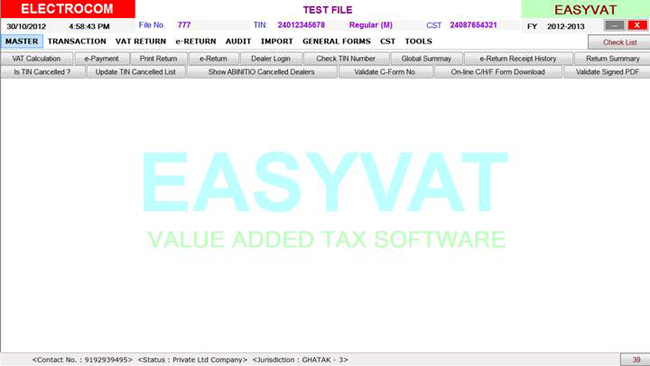Image resolution: width=650 pixels, height=366 pixels.
Task: Click Check TIN Number button
Action: tap(346, 58)
